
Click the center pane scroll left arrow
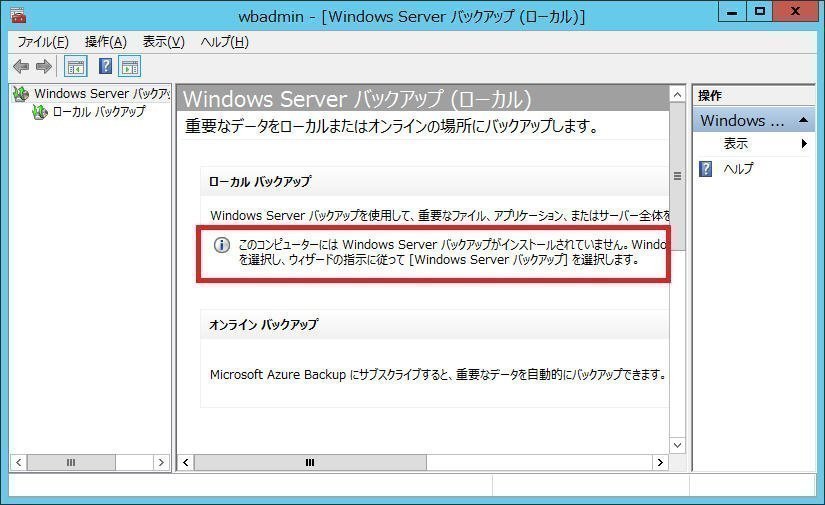click(x=186, y=462)
